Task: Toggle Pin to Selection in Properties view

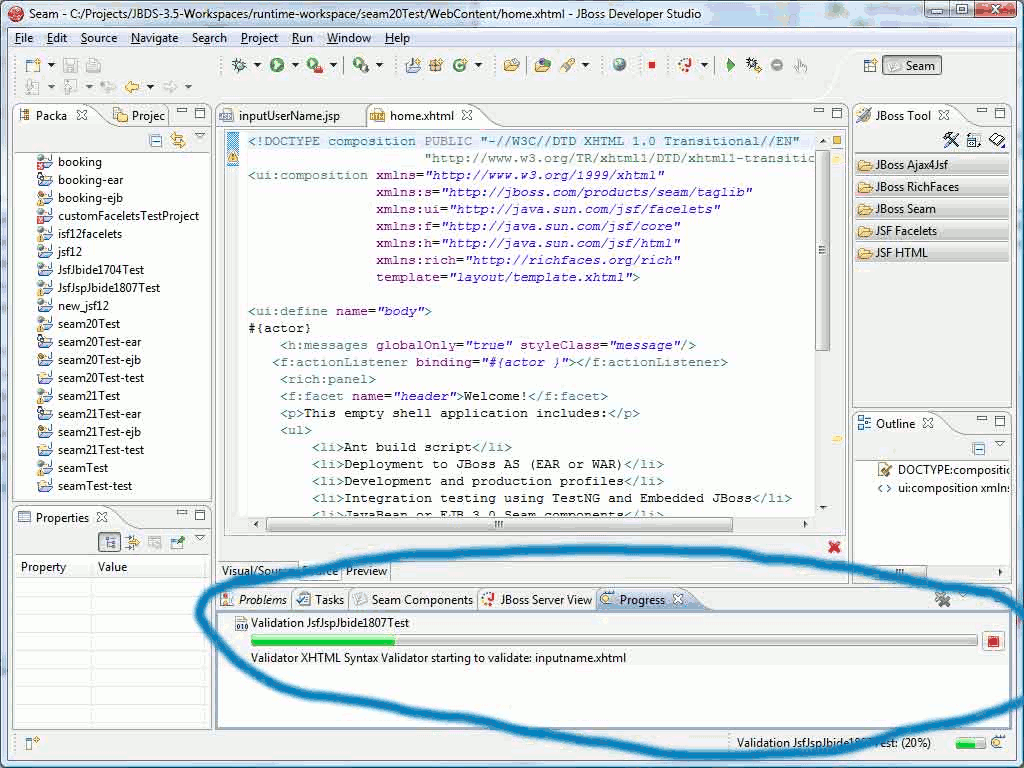Action: pyautogui.click(x=177, y=542)
